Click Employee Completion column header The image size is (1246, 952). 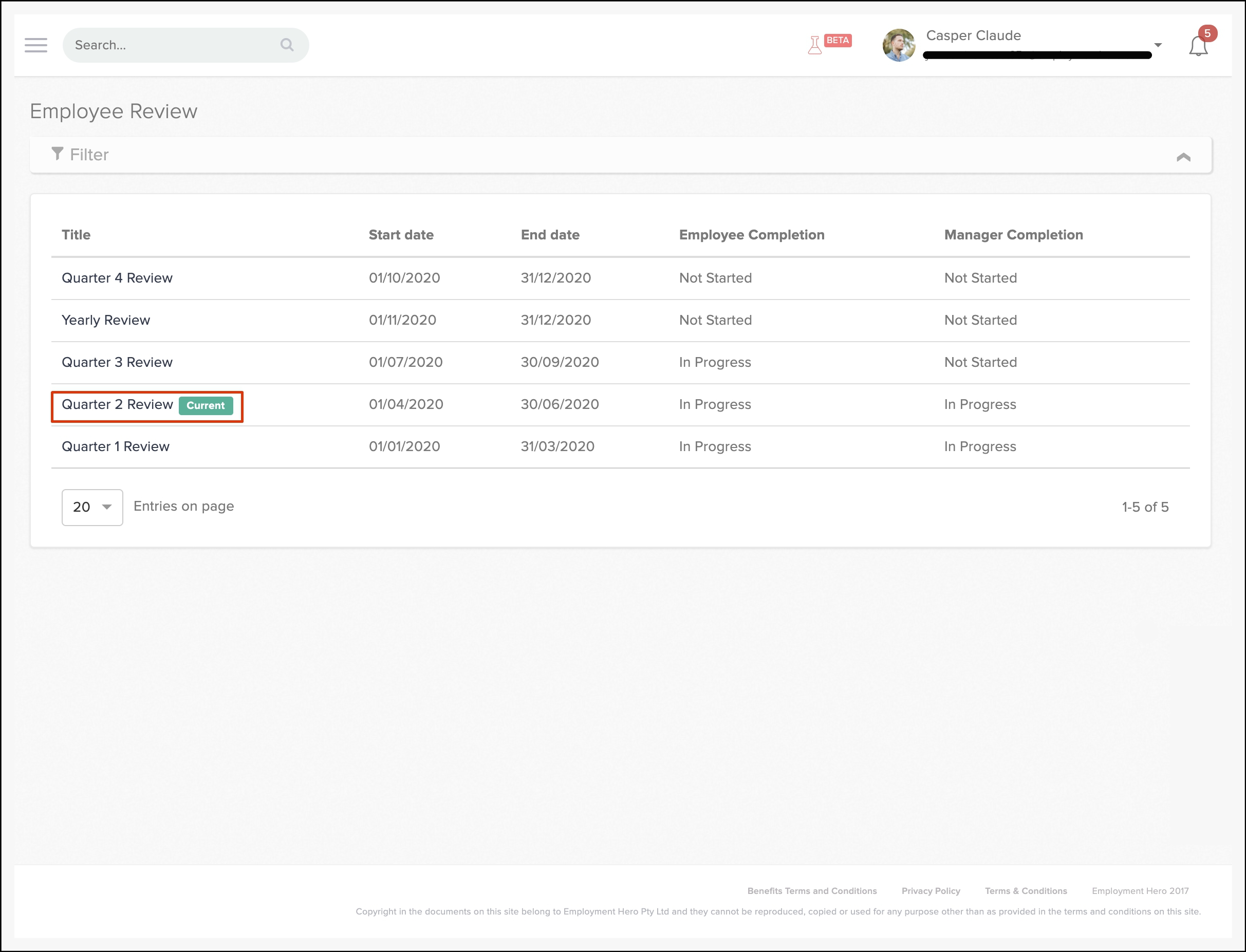752,235
